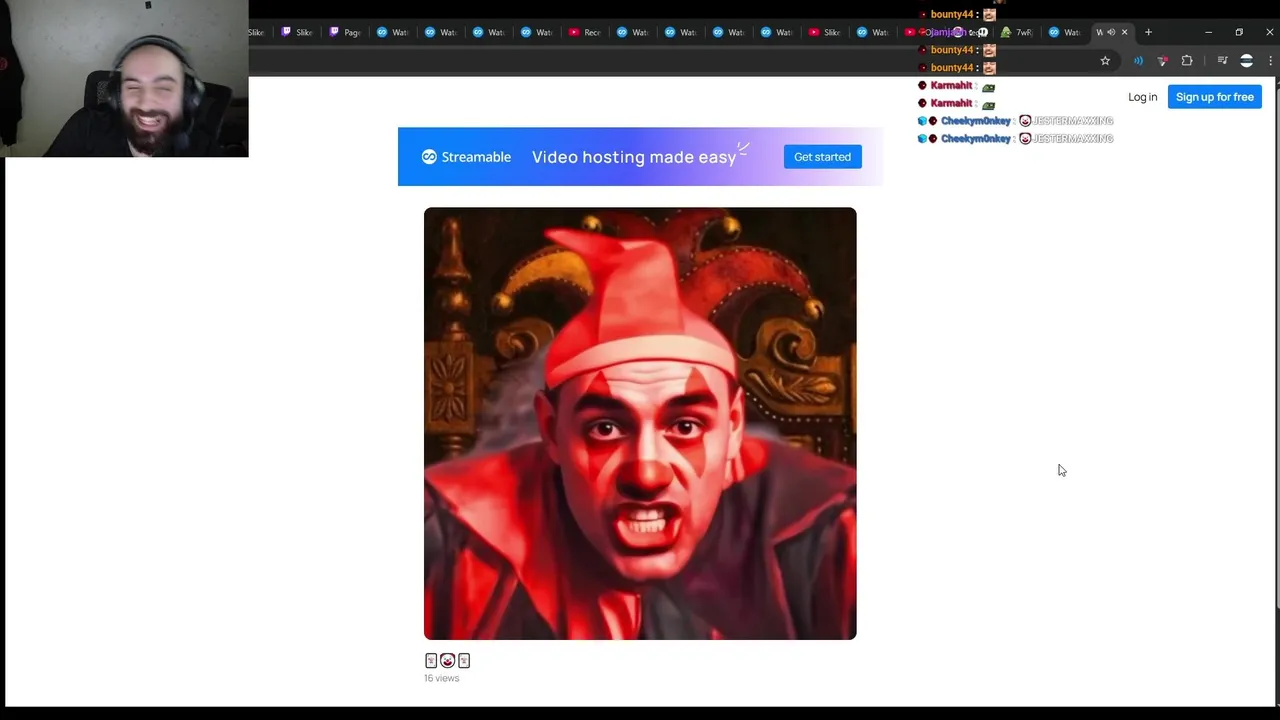1280x720 pixels.
Task: Click the "Get started" button
Action: [822, 157]
